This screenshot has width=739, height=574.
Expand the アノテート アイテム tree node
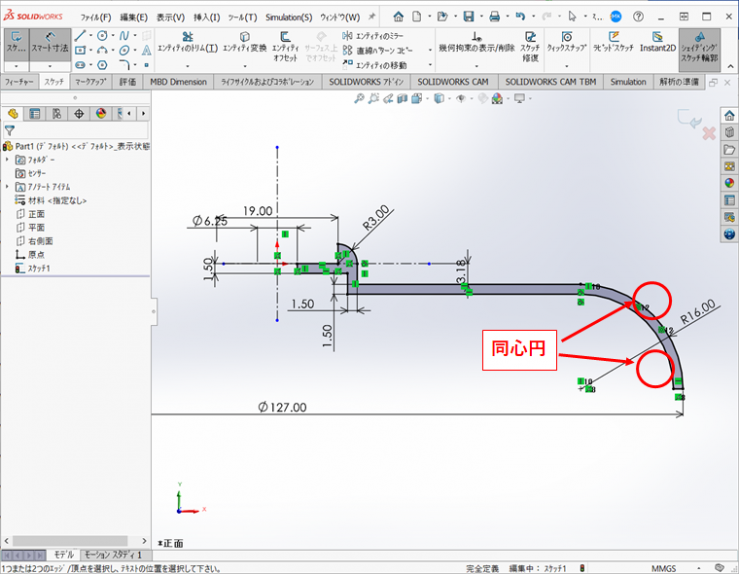(8, 187)
